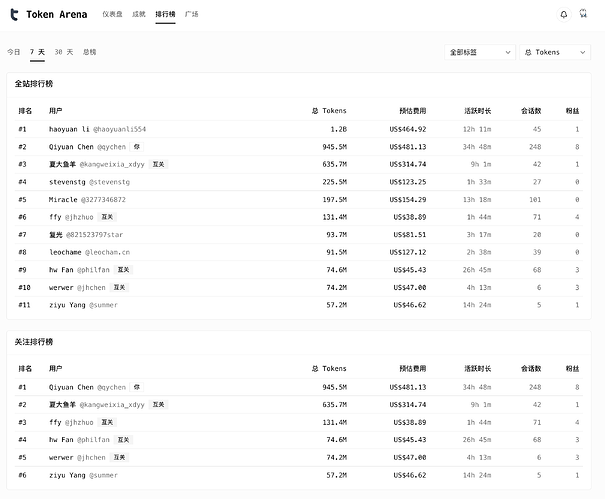Open ffy in 关注排行榜

click(x=71, y=423)
